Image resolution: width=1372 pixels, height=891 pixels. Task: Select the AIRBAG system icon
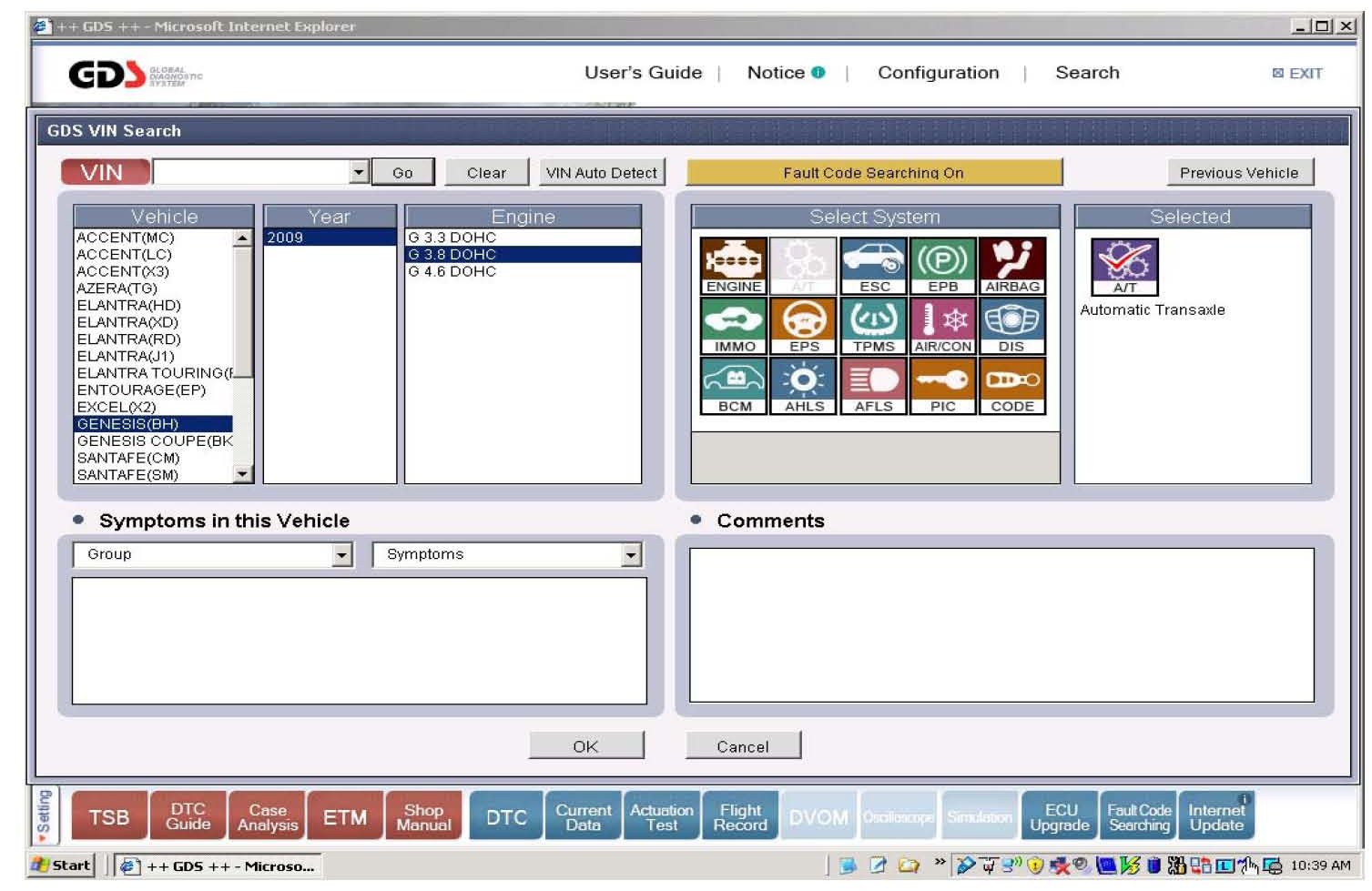pyautogui.click(x=1011, y=266)
